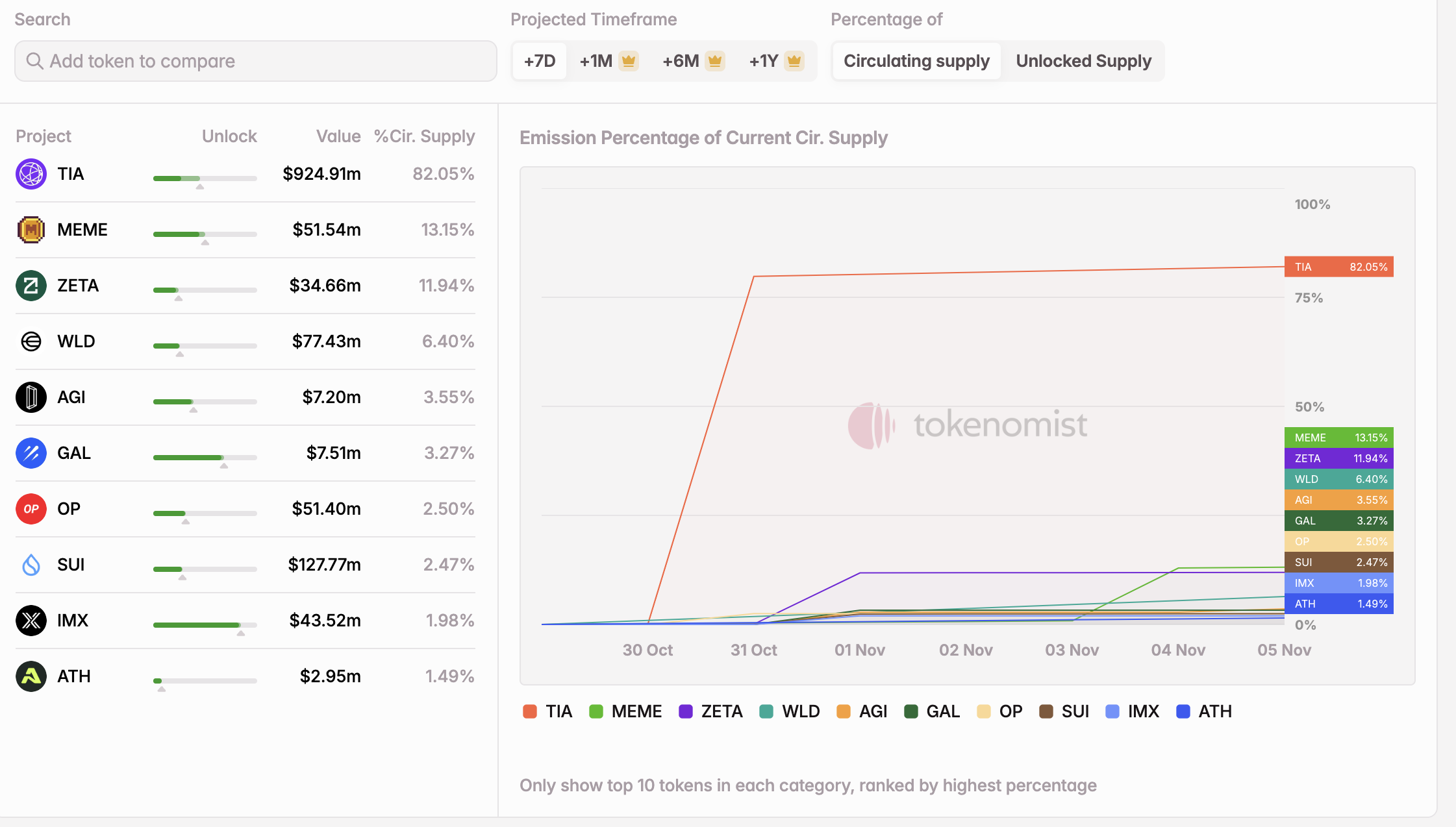Click the crown icon next to +1M

(628, 61)
